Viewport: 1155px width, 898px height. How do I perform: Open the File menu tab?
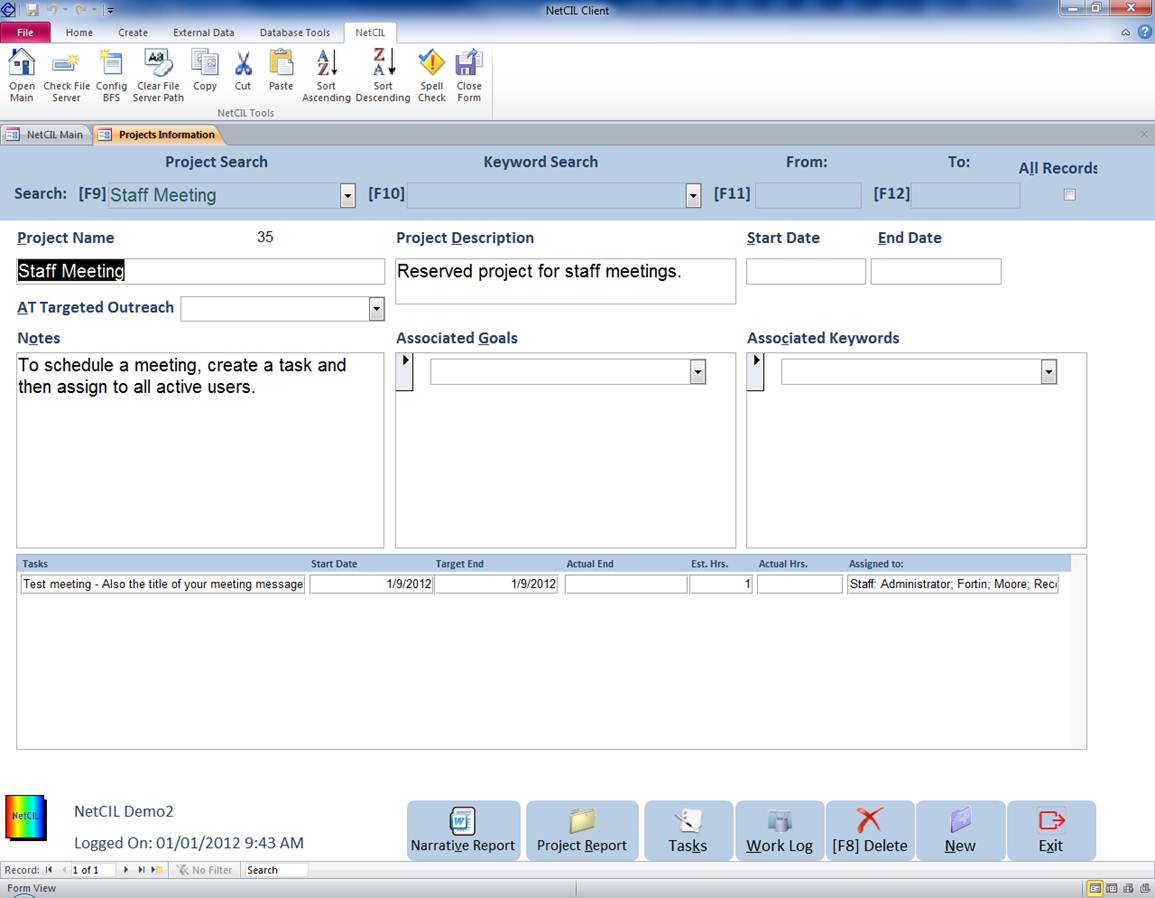(25, 32)
